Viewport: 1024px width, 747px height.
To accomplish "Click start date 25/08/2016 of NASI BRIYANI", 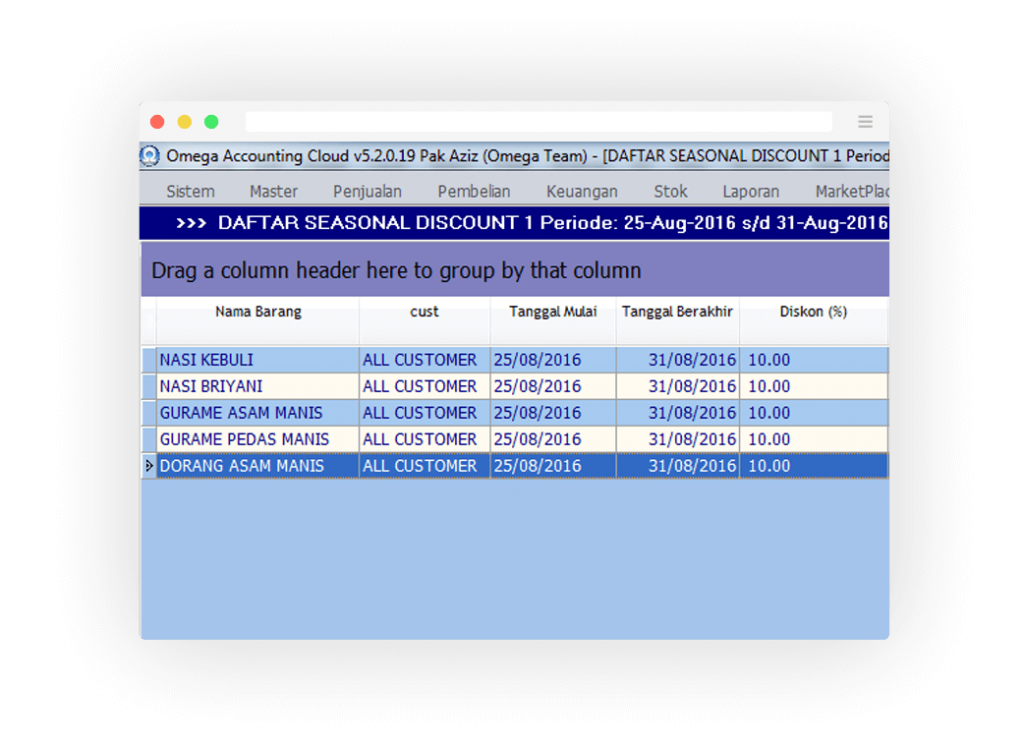I will pos(553,386).
